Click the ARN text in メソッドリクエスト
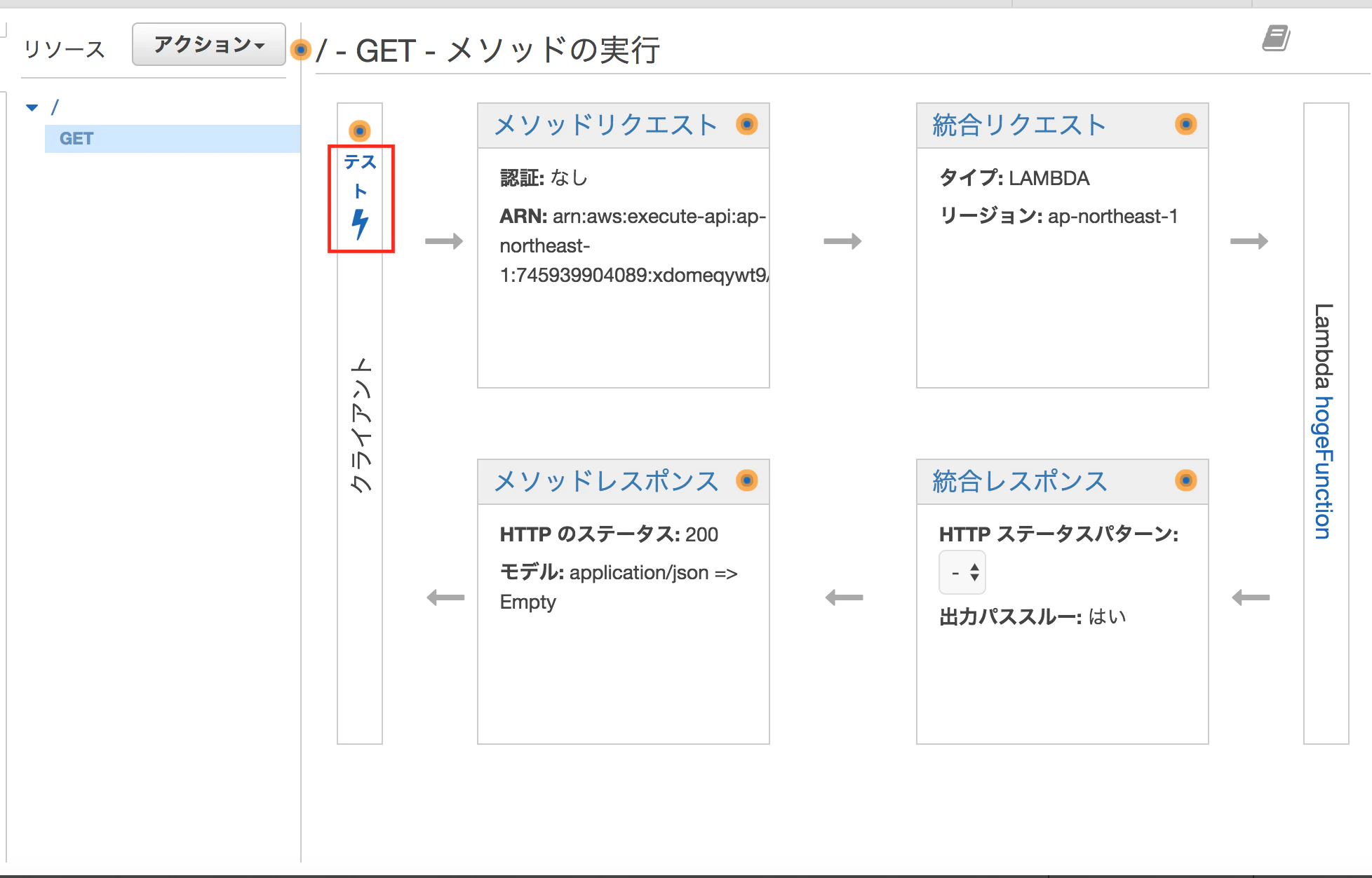Viewport: 1372px width, 878px height. (634, 245)
